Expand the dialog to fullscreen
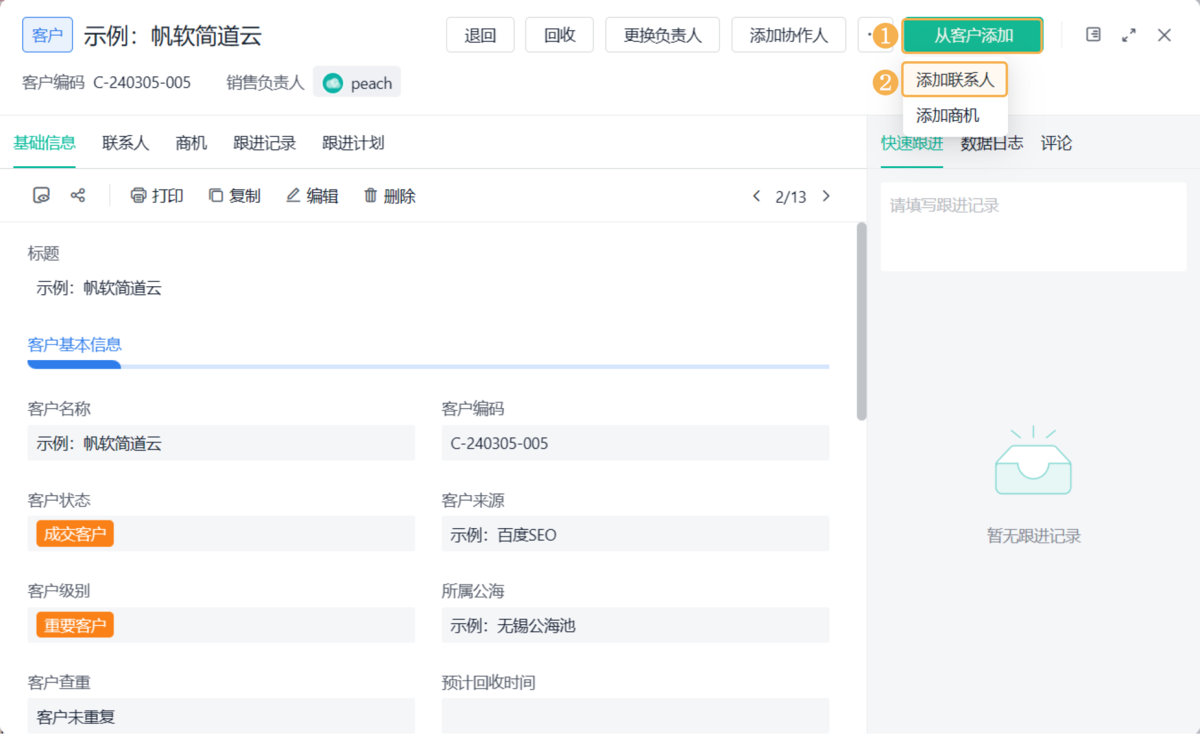 [x=1129, y=35]
